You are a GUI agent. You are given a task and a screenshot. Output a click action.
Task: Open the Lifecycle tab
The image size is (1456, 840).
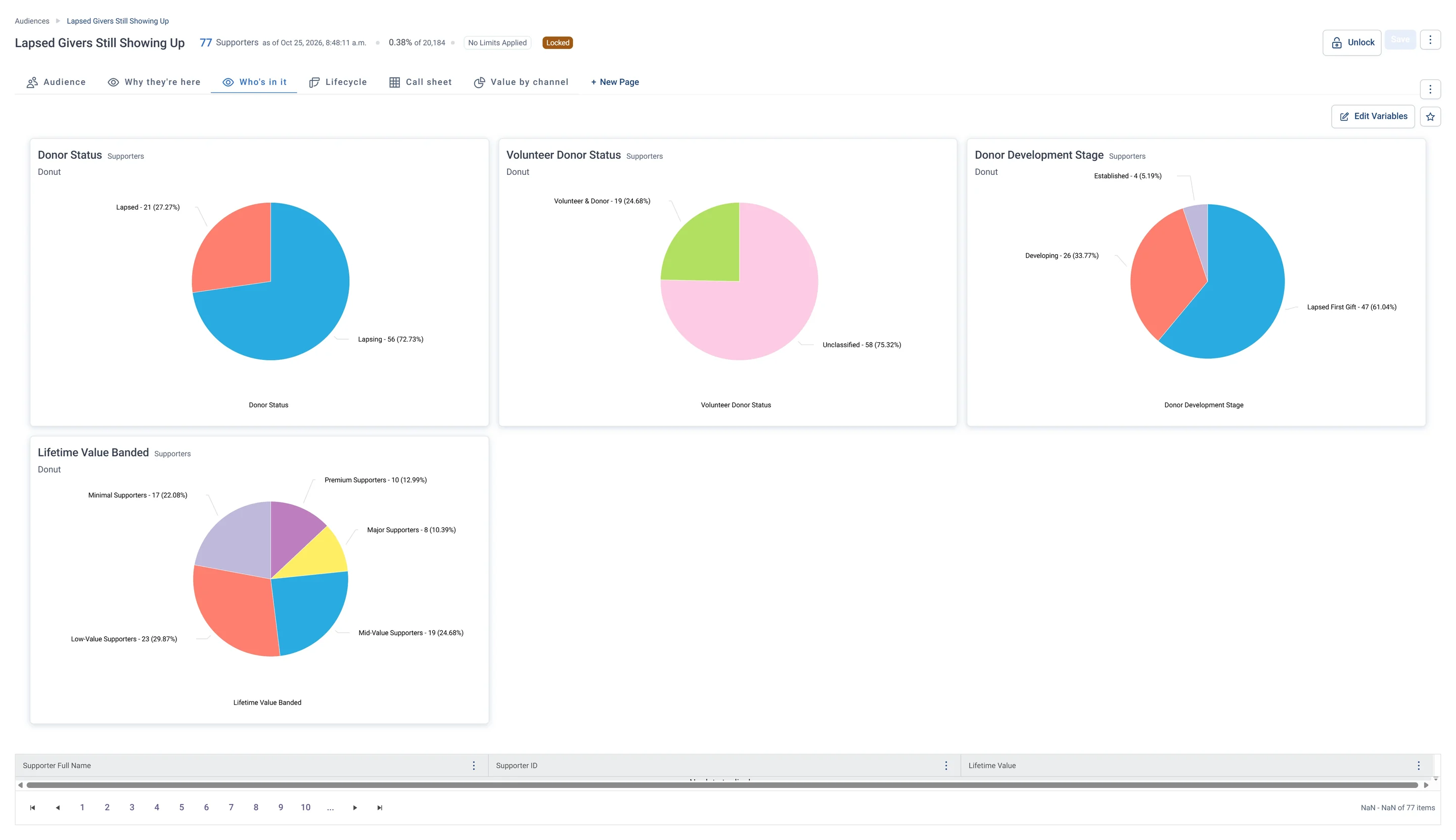click(x=338, y=82)
